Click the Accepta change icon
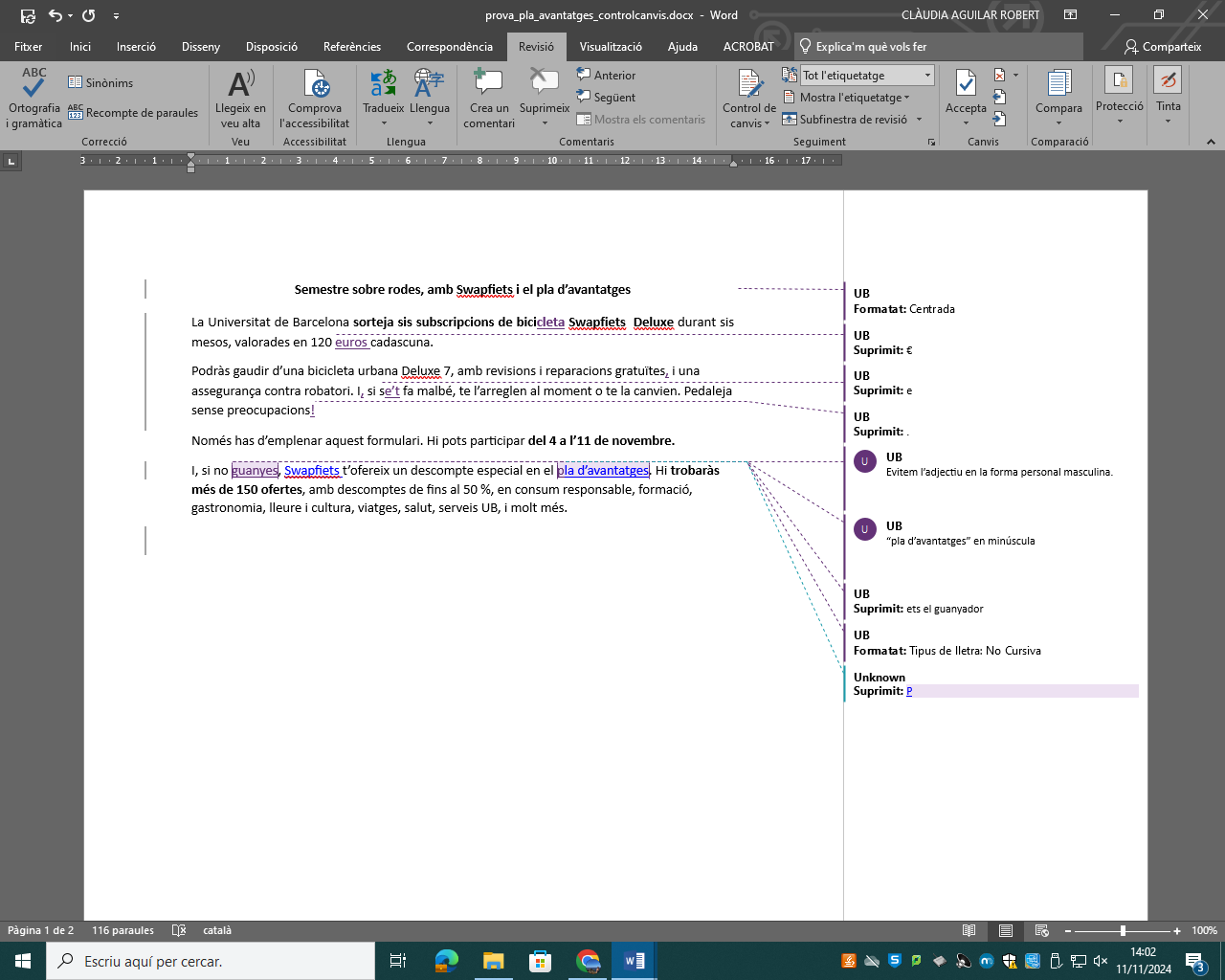The height and width of the screenshot is (980, 1225). coord(966,86)
